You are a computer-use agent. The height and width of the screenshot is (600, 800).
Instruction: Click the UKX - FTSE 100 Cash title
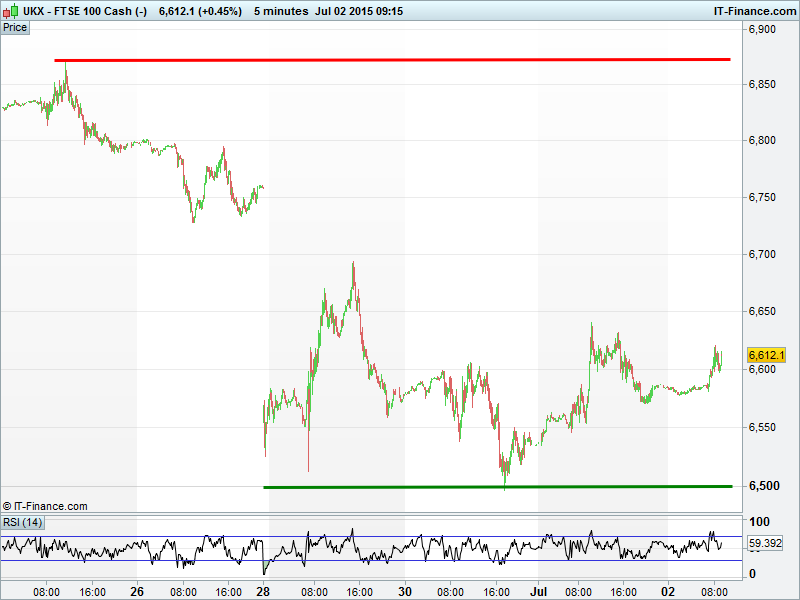coord(85,11)
